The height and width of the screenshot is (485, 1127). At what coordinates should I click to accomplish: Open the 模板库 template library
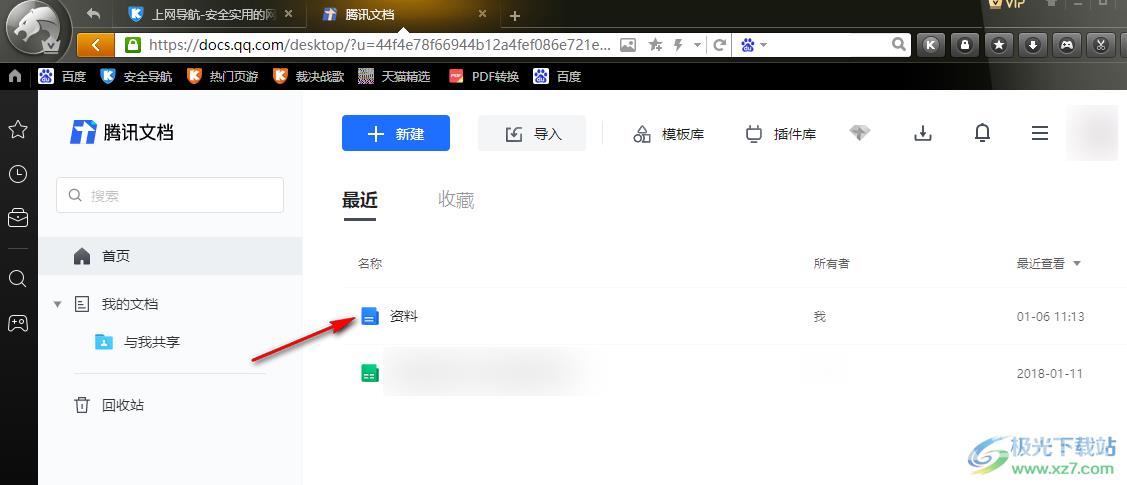(668, 134)
